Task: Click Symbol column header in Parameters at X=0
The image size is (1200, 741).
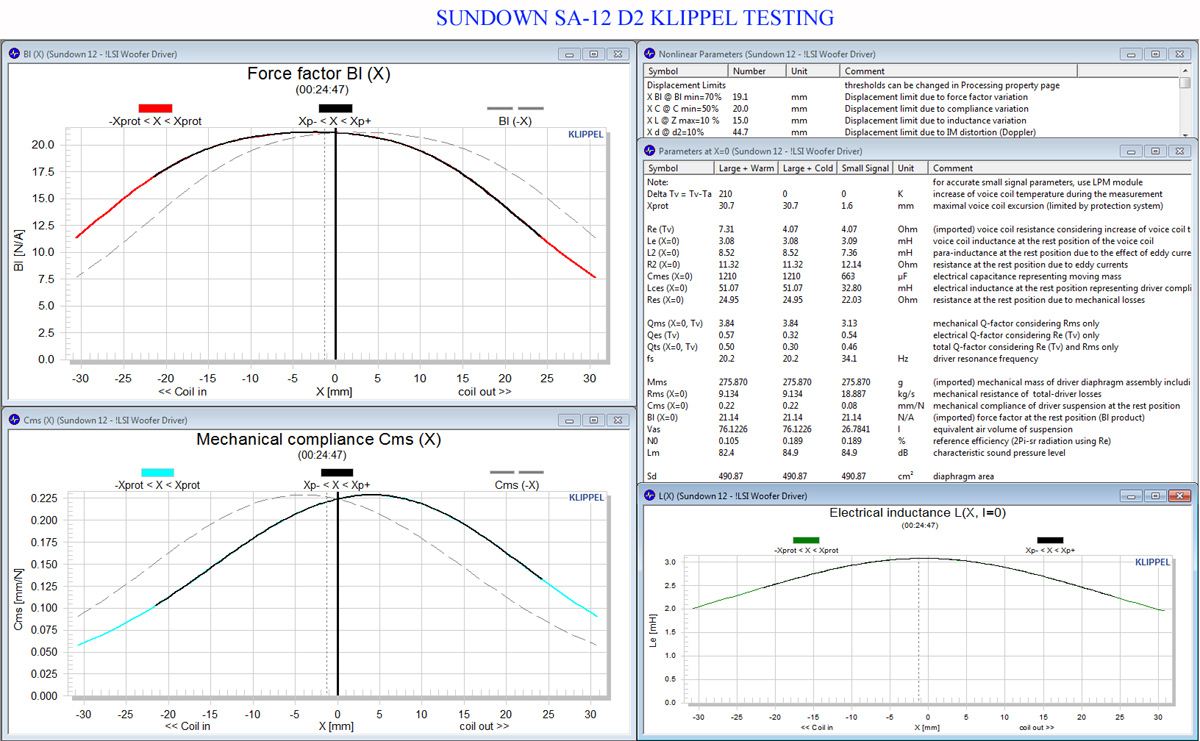Action: point(663,168)
